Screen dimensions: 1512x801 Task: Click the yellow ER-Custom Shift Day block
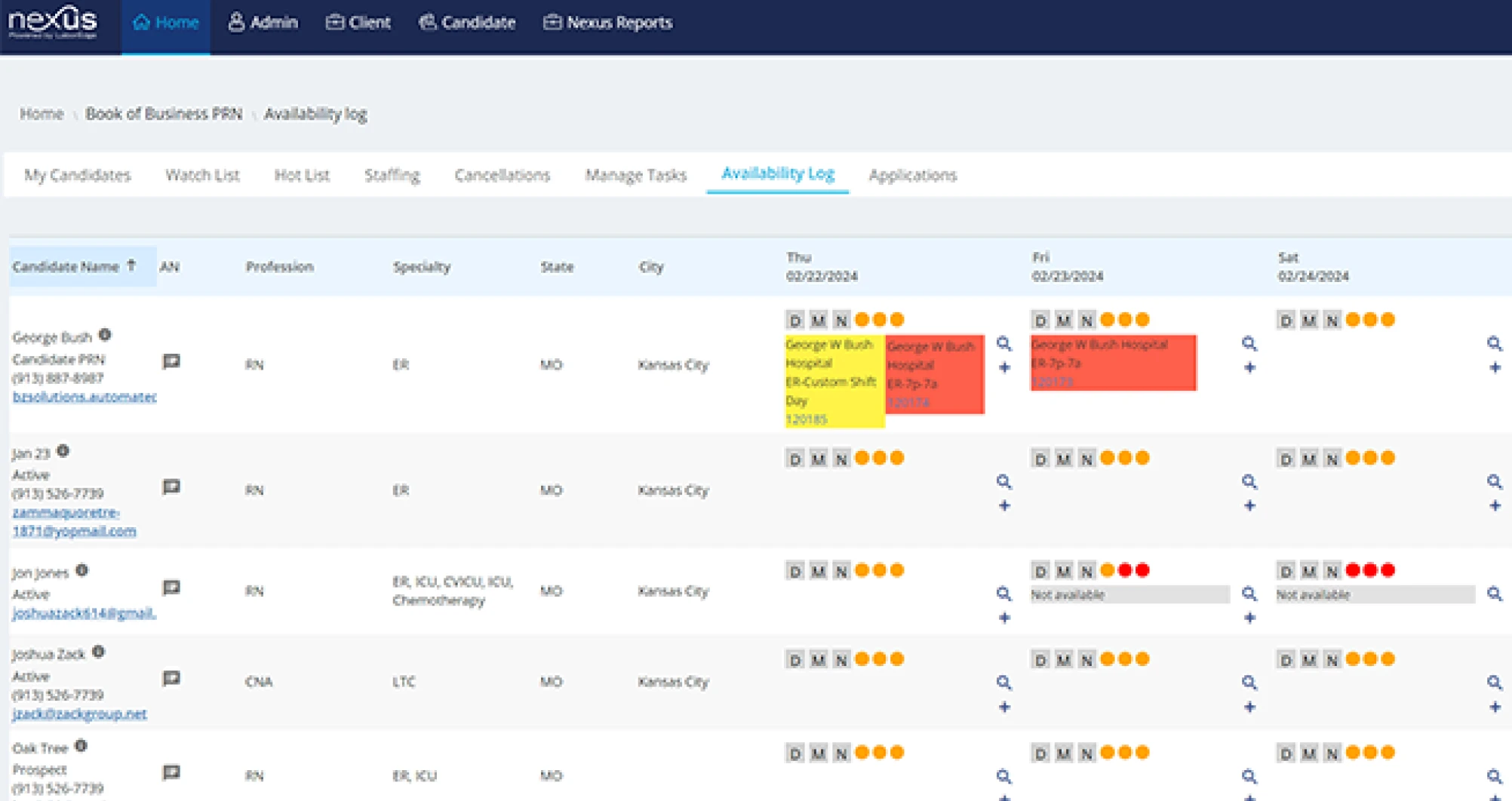pos(833,382)
